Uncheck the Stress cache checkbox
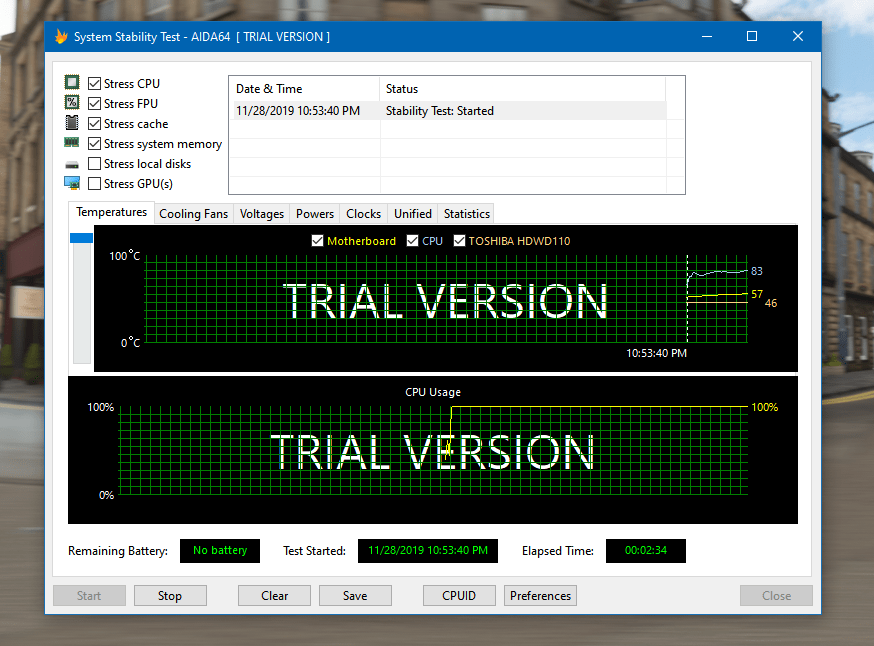 click(x=95, y=124)
